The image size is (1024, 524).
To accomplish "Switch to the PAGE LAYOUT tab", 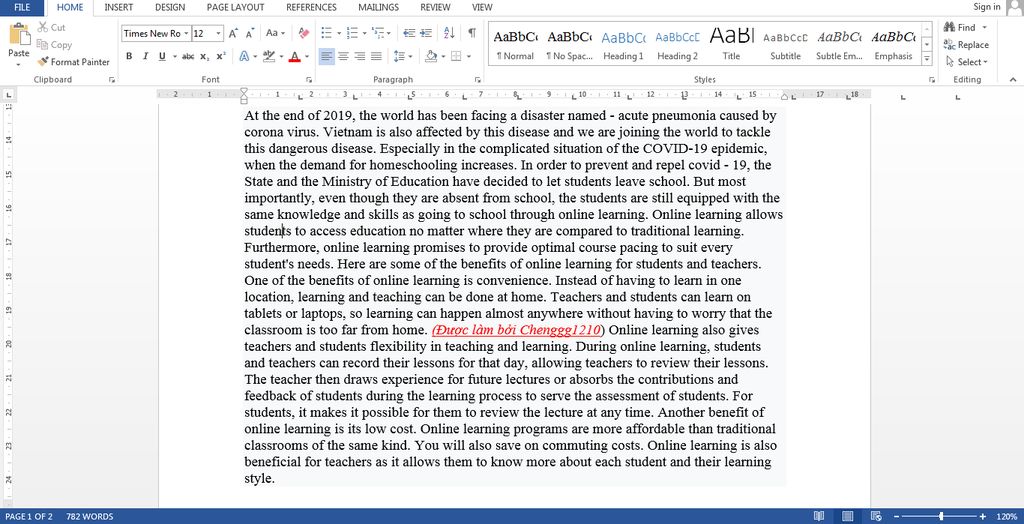I will [235, 8].
